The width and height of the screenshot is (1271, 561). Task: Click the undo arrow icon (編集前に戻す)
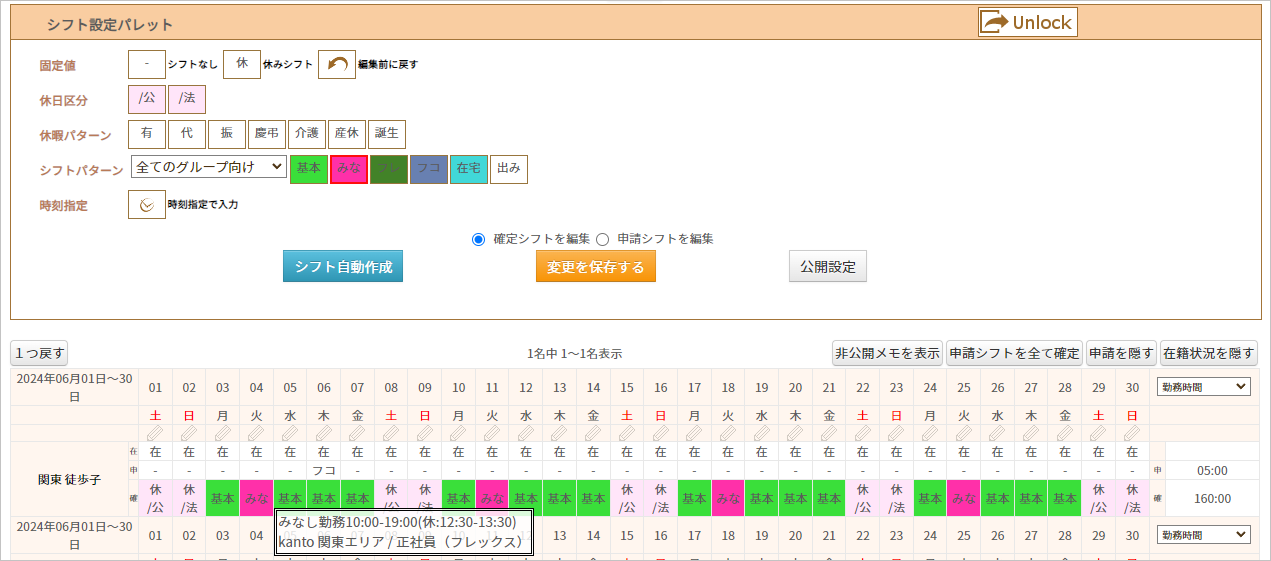(x=337, y=65)
